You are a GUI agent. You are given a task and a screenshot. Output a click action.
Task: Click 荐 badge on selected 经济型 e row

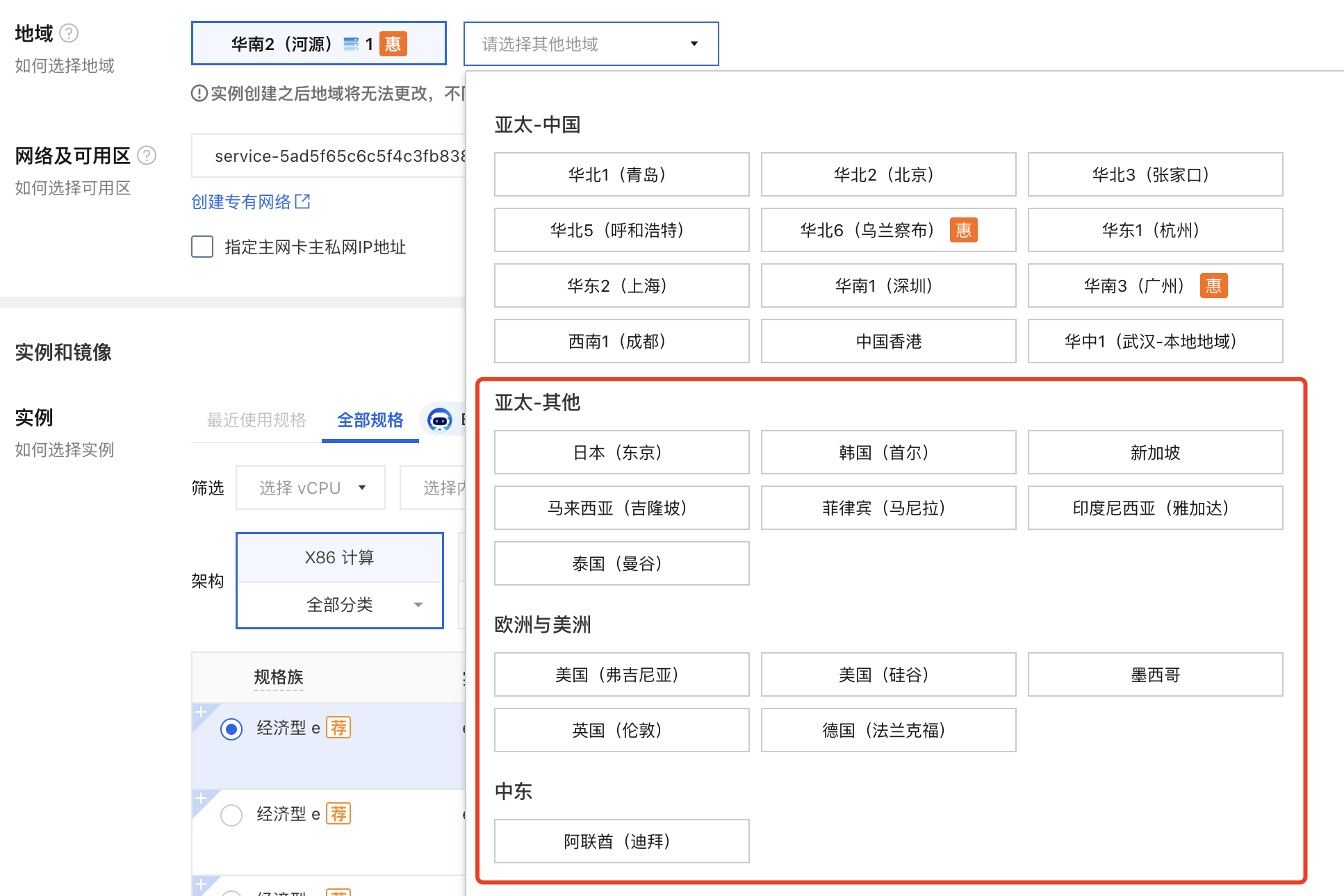point(338,727)
